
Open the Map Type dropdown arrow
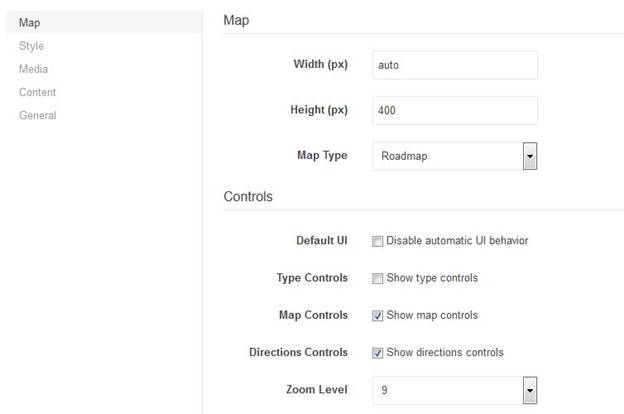coord(530,156)
